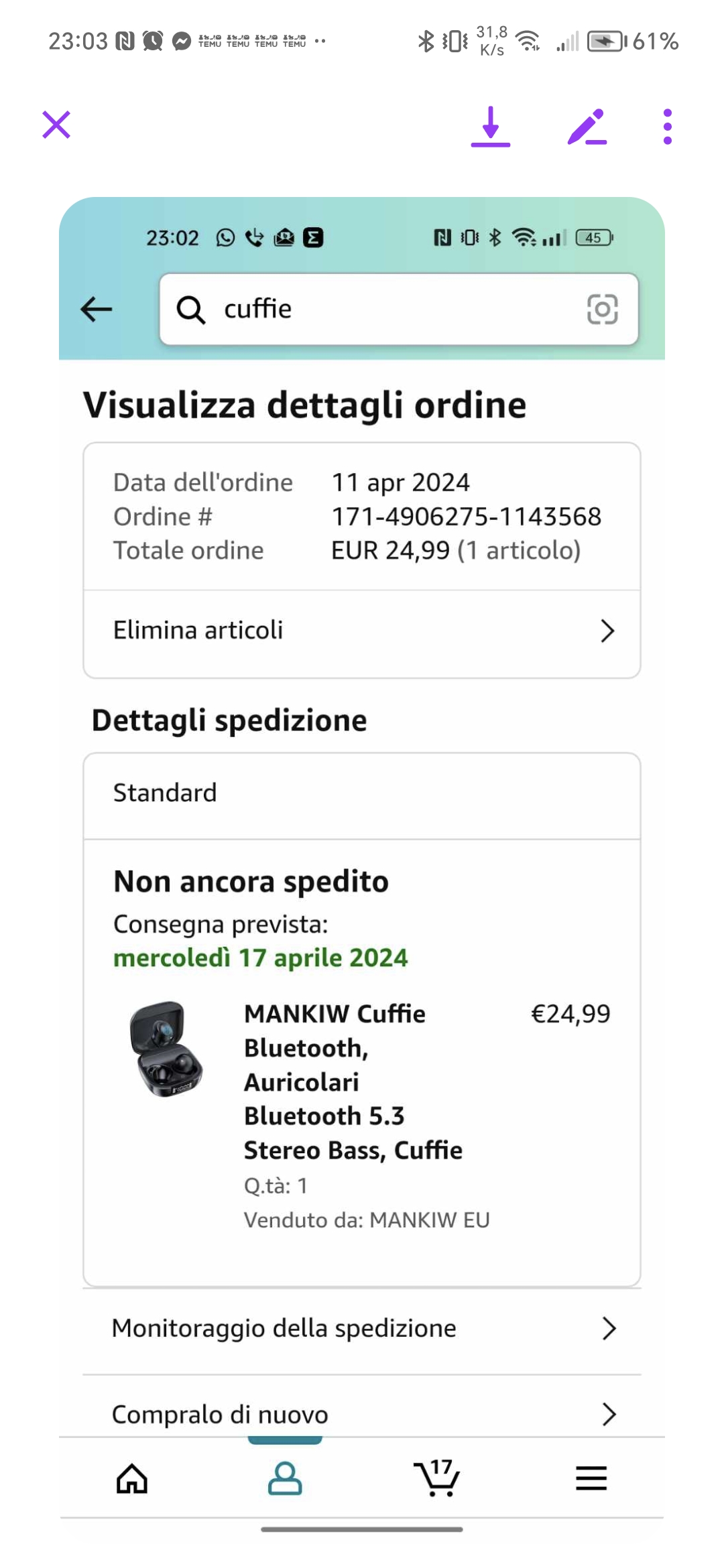This screenshot has height=1568, width=724.
Task: Tap the purple download arrow icon
Action: pyautogui.click(x=491, y=126)
